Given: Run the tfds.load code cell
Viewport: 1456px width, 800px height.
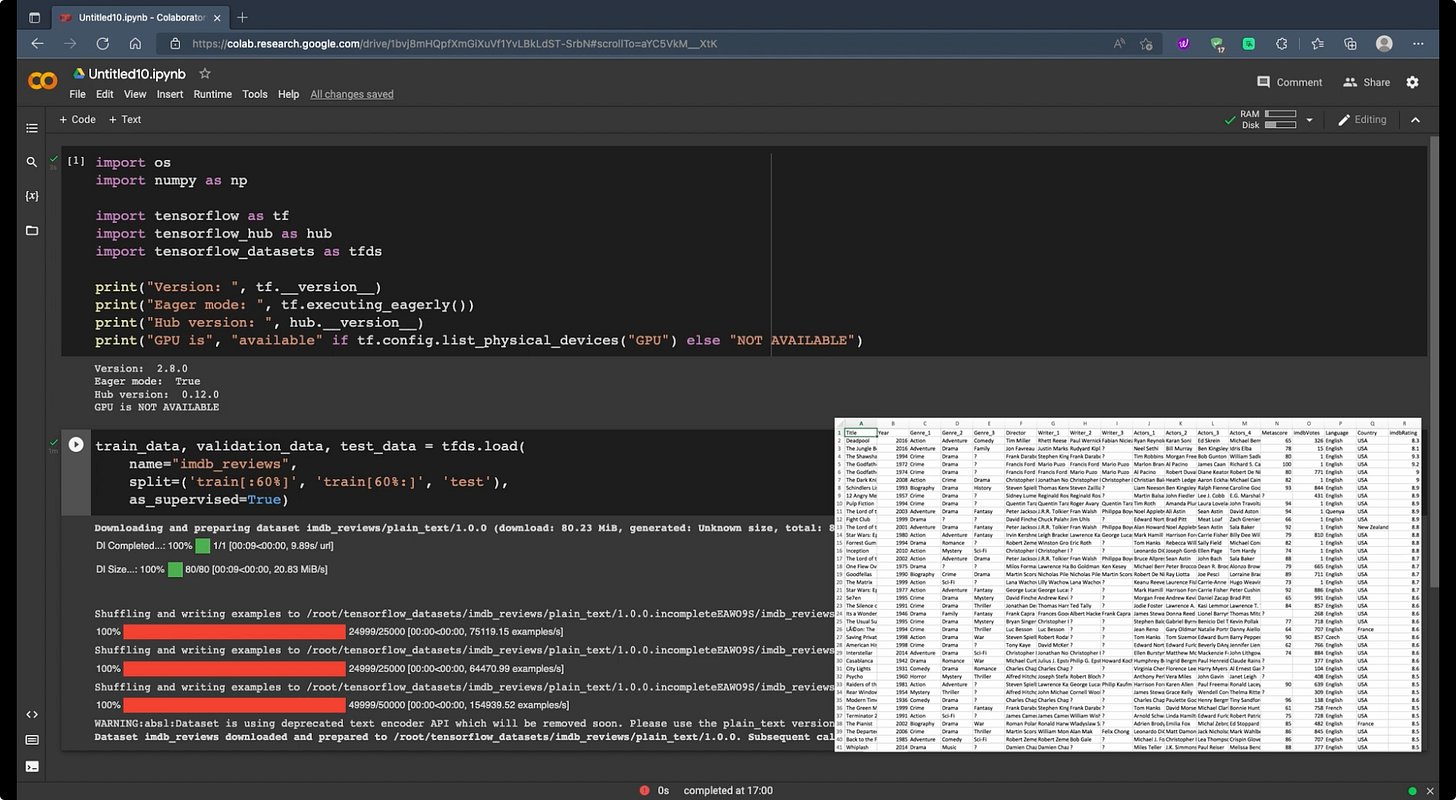Looking at the screenshot, I should (75, 444).
